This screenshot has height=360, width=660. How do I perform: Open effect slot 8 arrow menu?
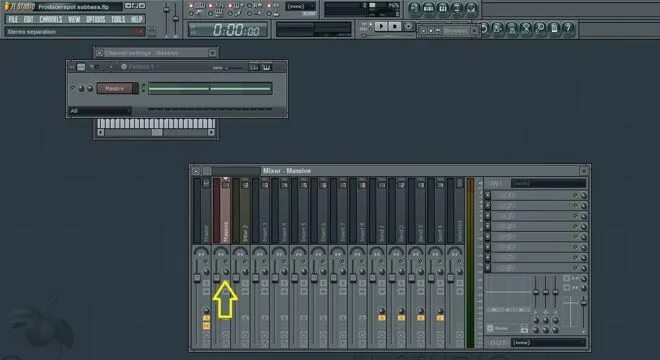click(x=488, y=268)
